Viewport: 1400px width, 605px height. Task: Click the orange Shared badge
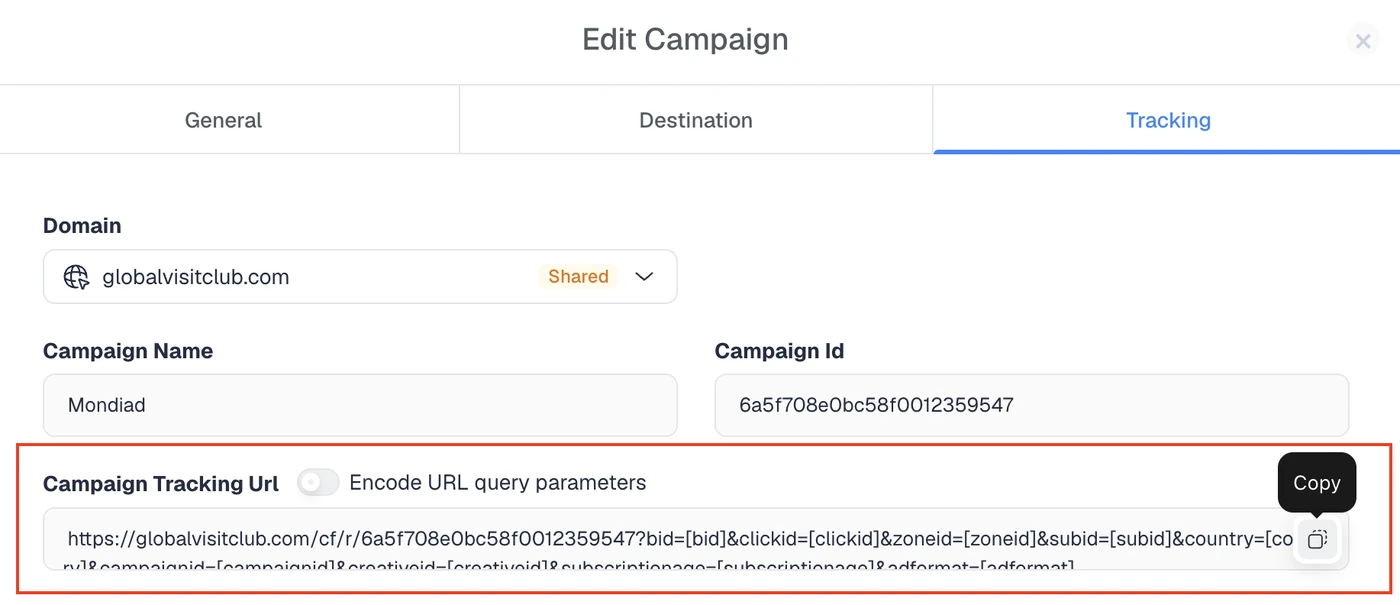coord(578,277)
